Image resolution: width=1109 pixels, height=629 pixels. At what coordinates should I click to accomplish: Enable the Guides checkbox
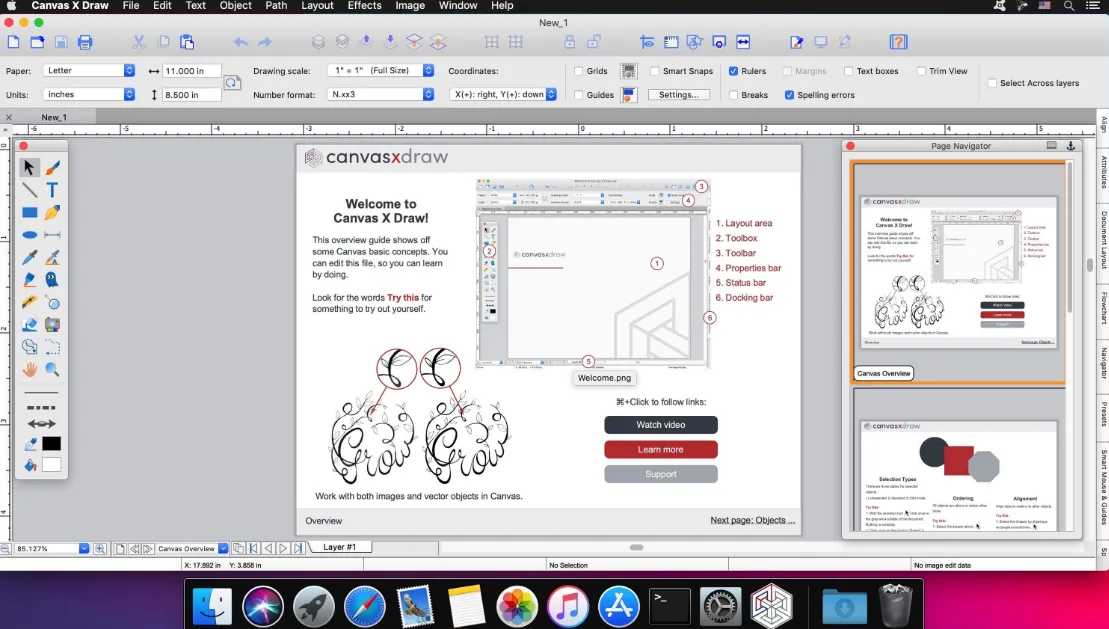click(x=579, y=95)
